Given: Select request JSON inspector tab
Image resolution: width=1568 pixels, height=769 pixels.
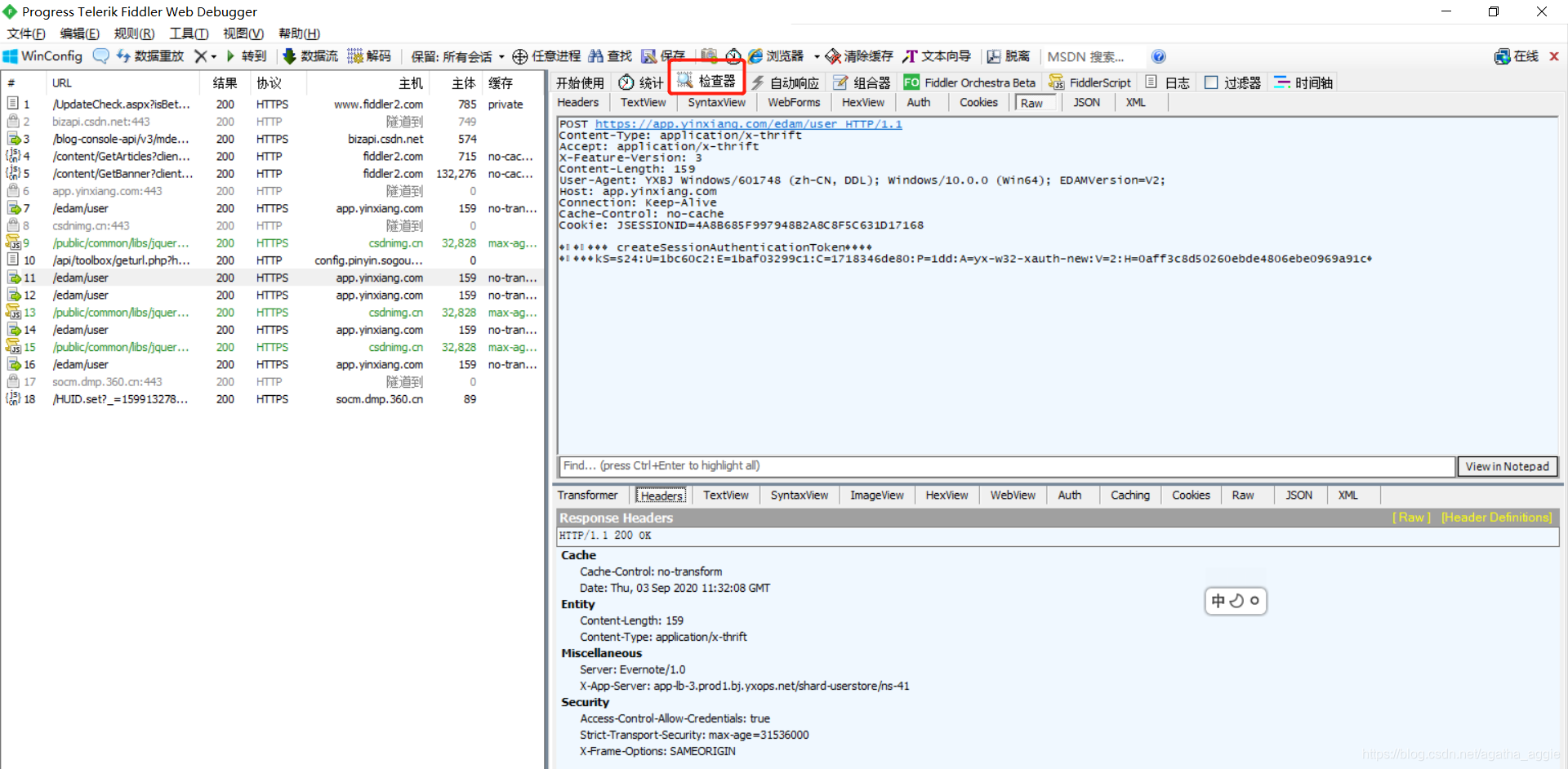Looking at the screenshot, I should pyautogui.click(x=1086, y=102).
